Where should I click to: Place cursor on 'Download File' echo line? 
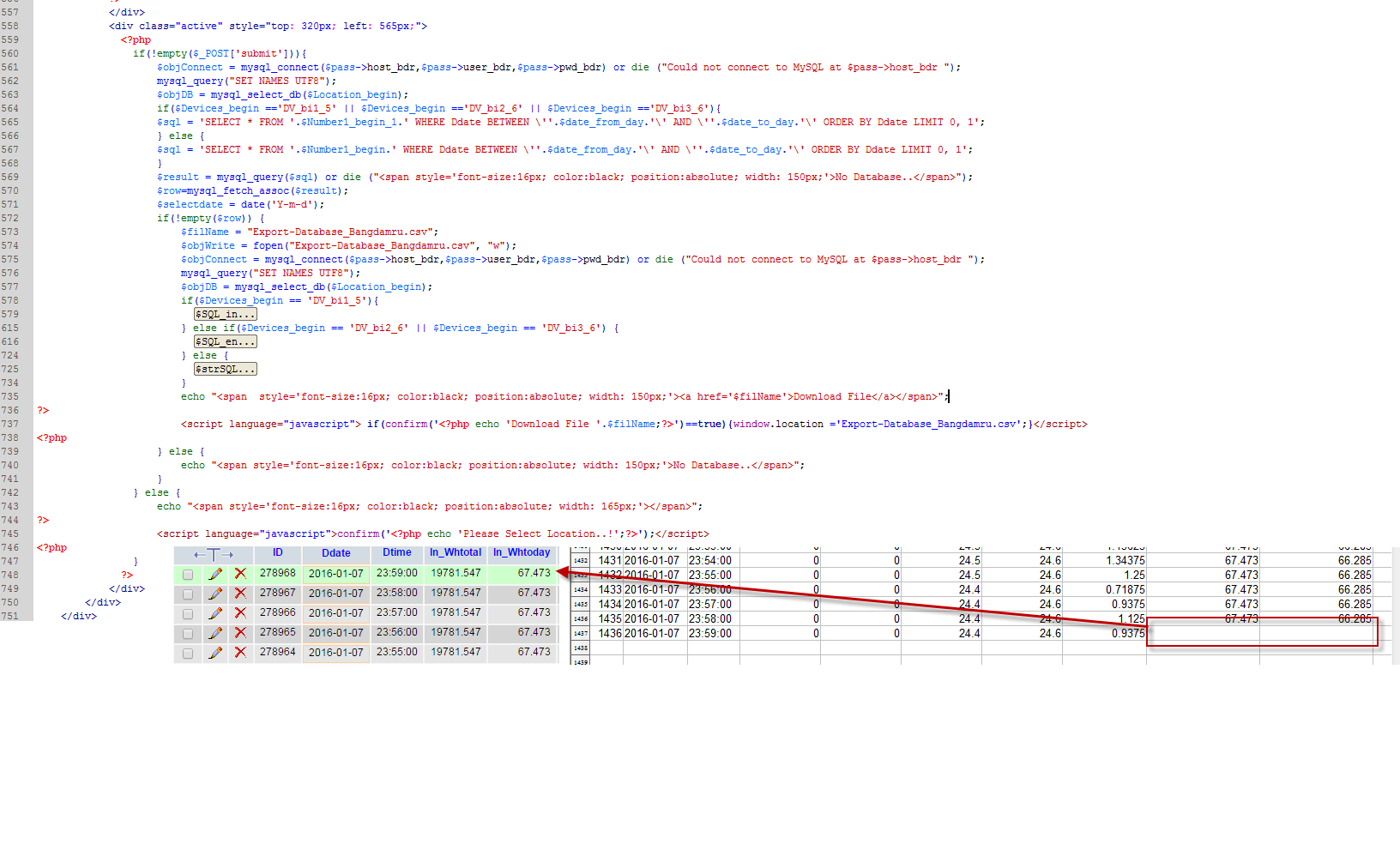564,396
